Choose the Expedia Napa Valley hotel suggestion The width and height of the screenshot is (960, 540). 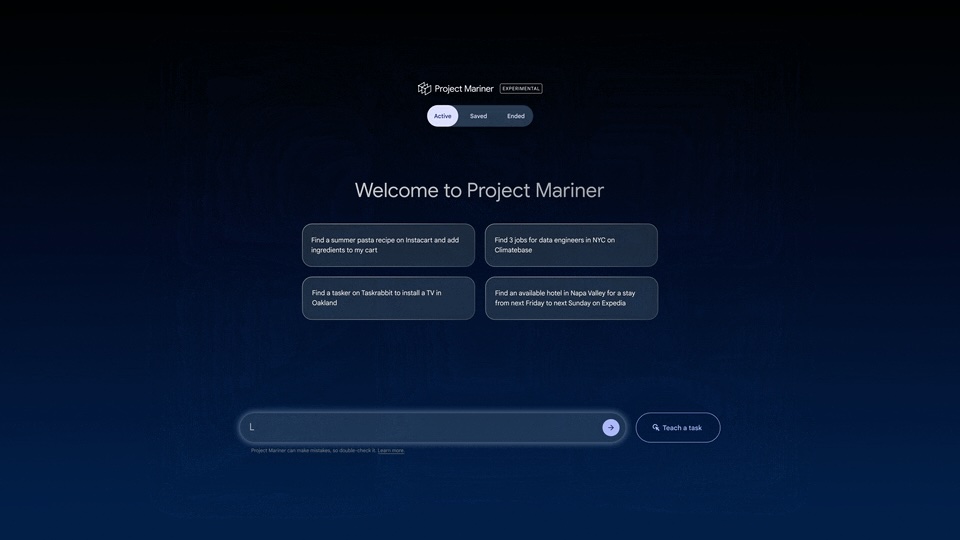coord(571,298)
